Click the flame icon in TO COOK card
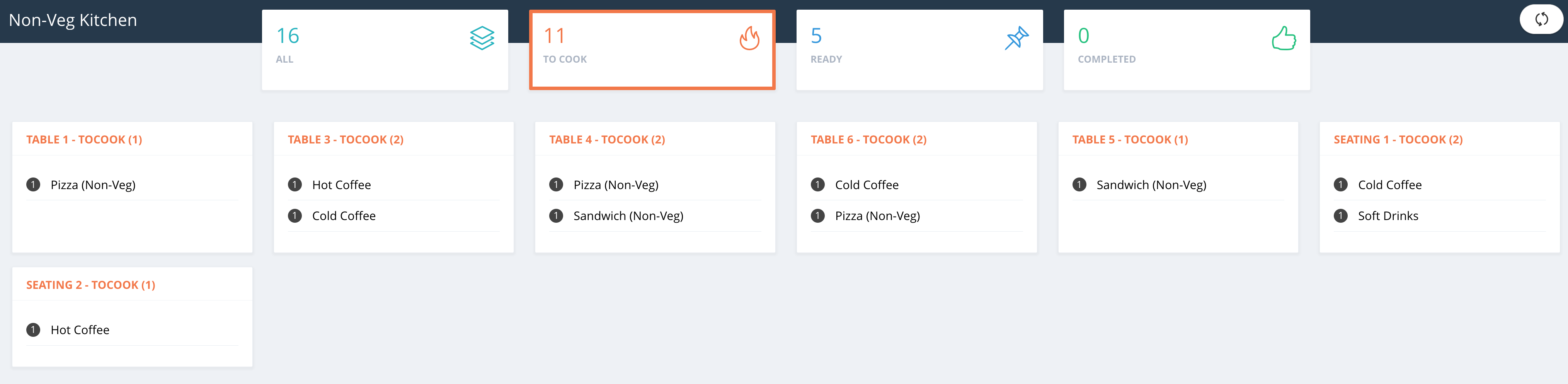1568x384 pixels. [749, 38]
